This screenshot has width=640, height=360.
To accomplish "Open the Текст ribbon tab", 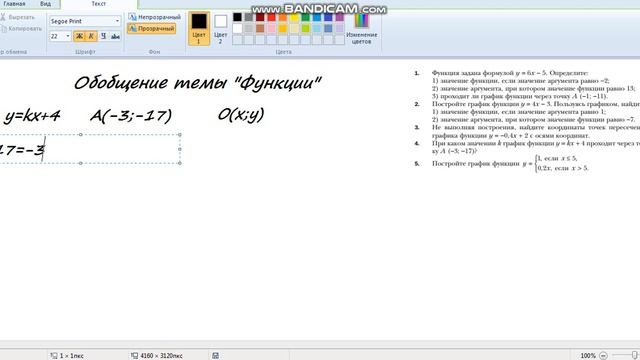I will click(98, 4).
